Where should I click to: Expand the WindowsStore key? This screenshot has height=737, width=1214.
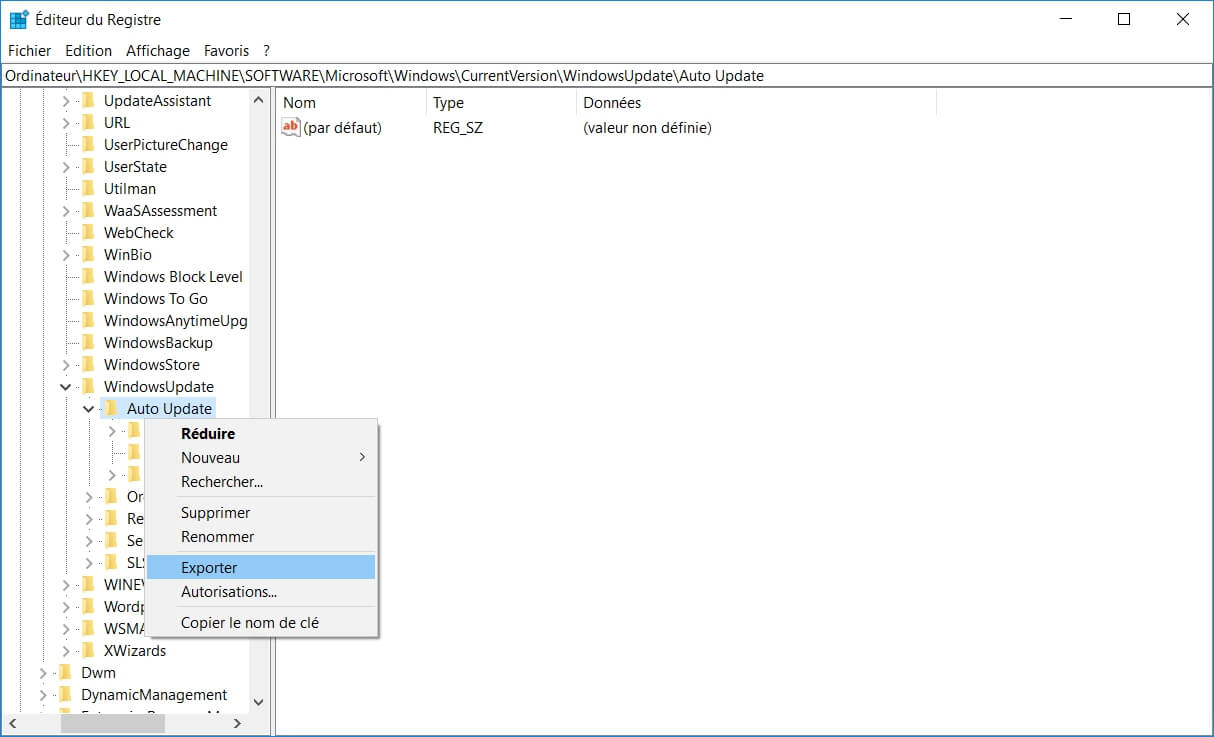click(66, 364)
